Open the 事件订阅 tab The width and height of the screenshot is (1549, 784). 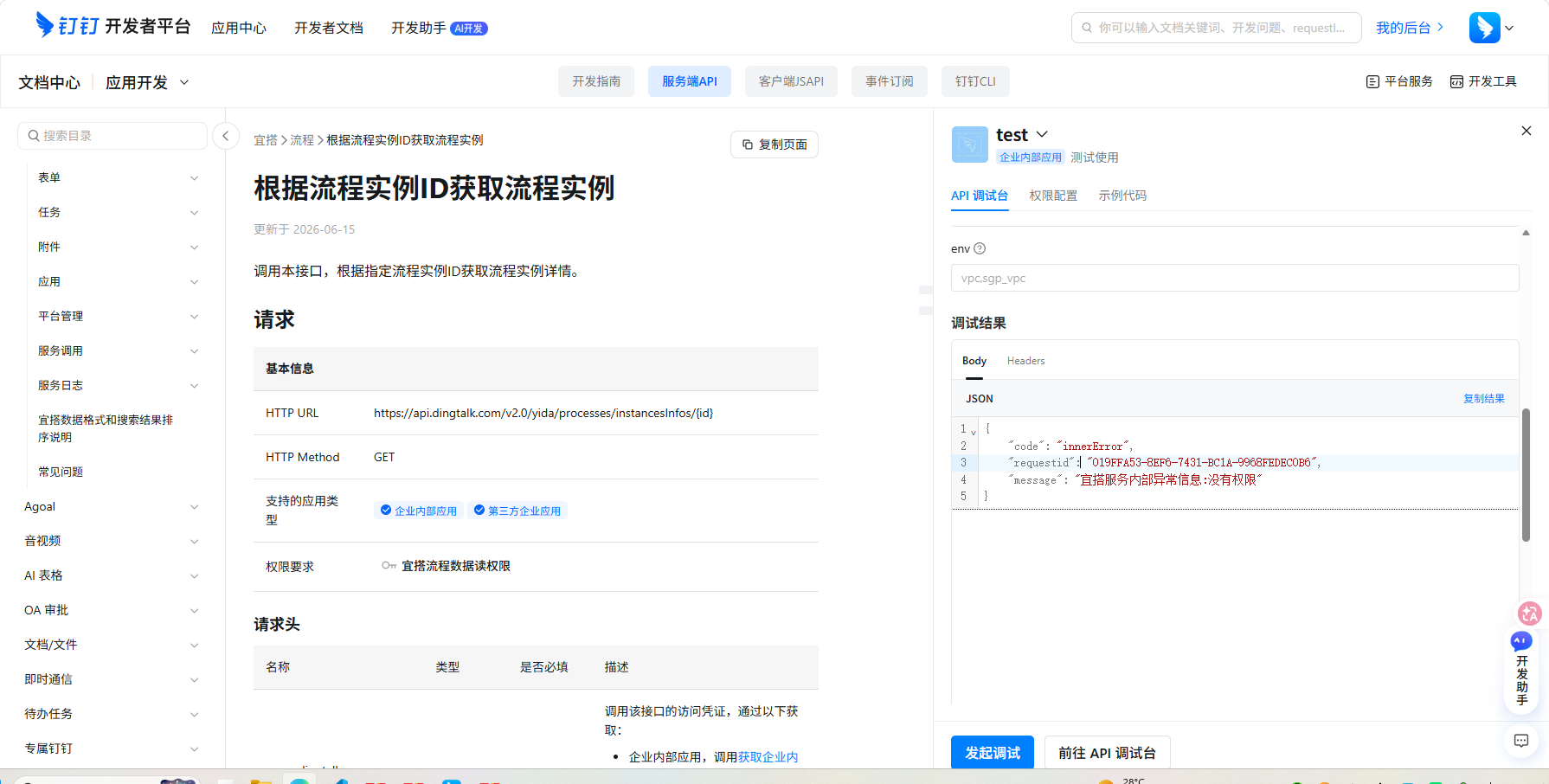[890, 81]
